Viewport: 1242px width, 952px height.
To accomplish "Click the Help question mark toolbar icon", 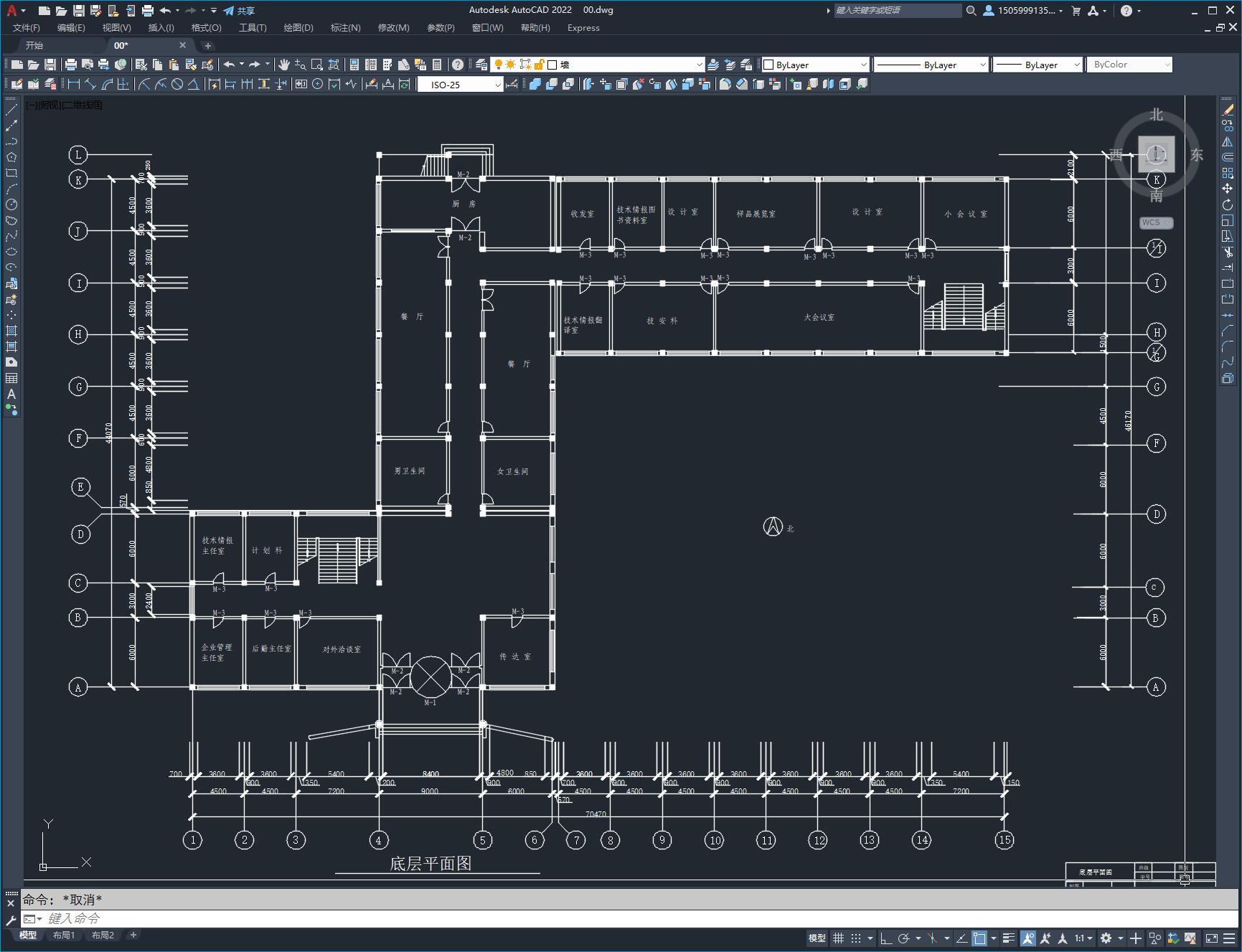I will coord(458,65).
